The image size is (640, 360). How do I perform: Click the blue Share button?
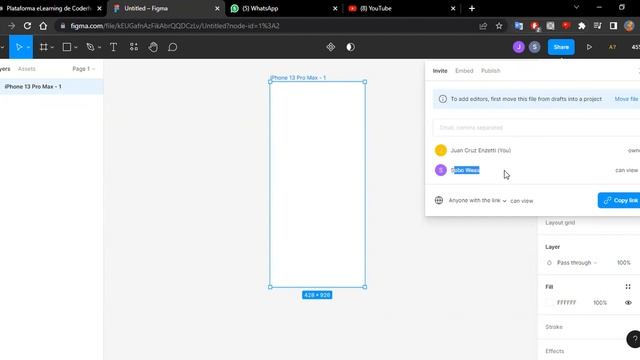click(x=561, y=47)
